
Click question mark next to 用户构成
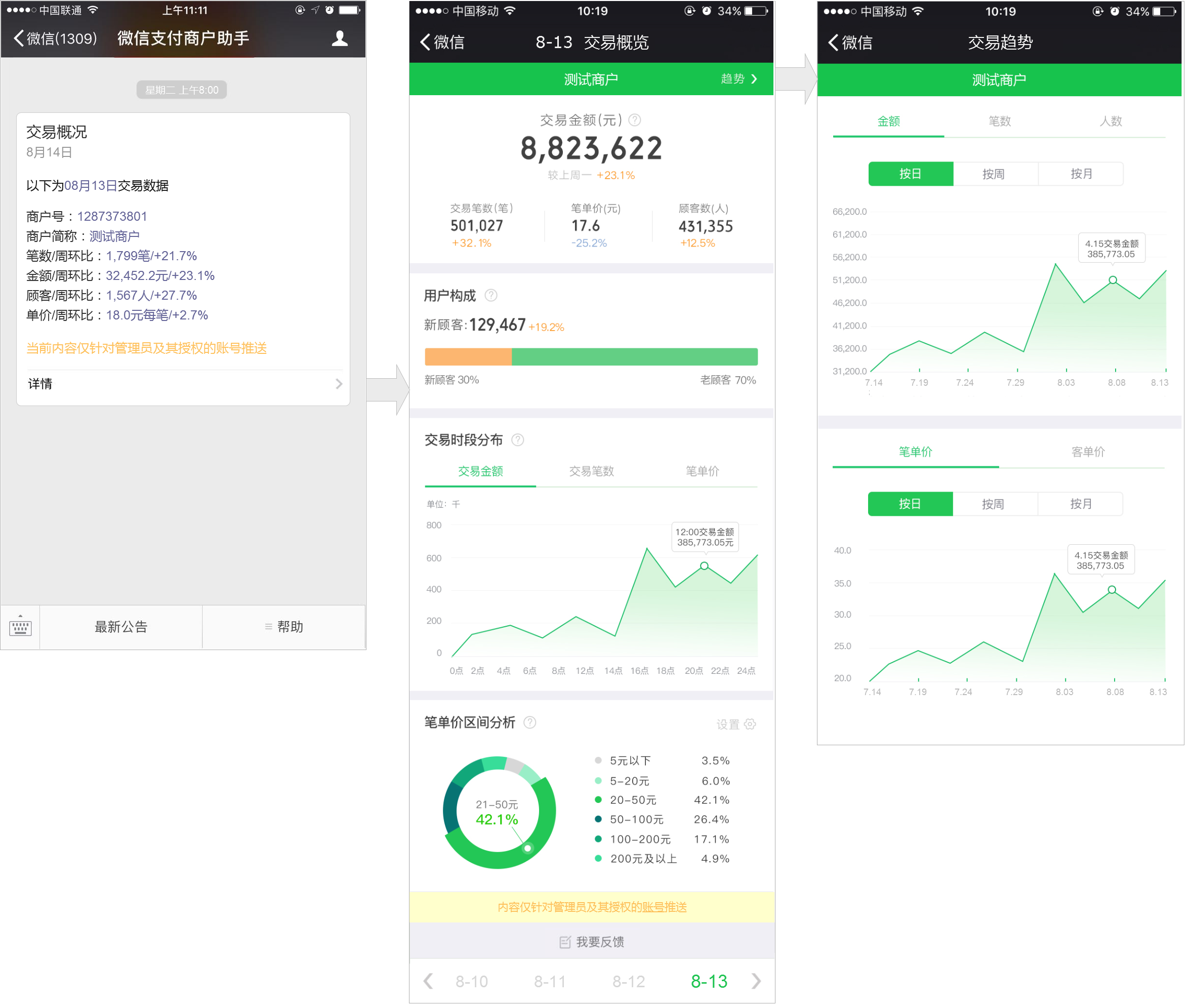[x=491, y=296]
